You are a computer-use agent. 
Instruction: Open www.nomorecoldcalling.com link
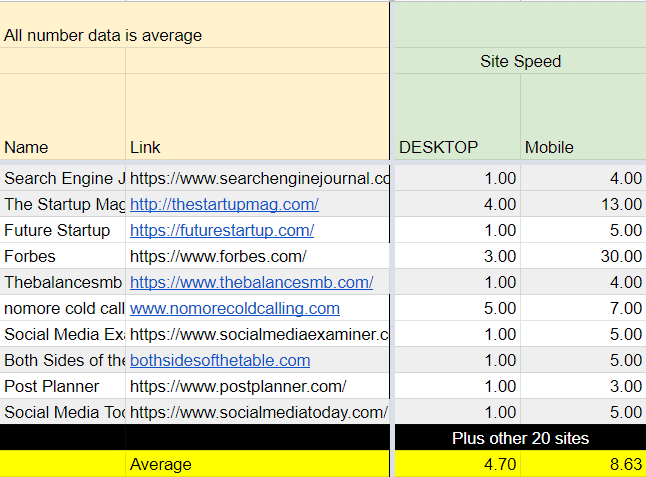pos(235,308)
